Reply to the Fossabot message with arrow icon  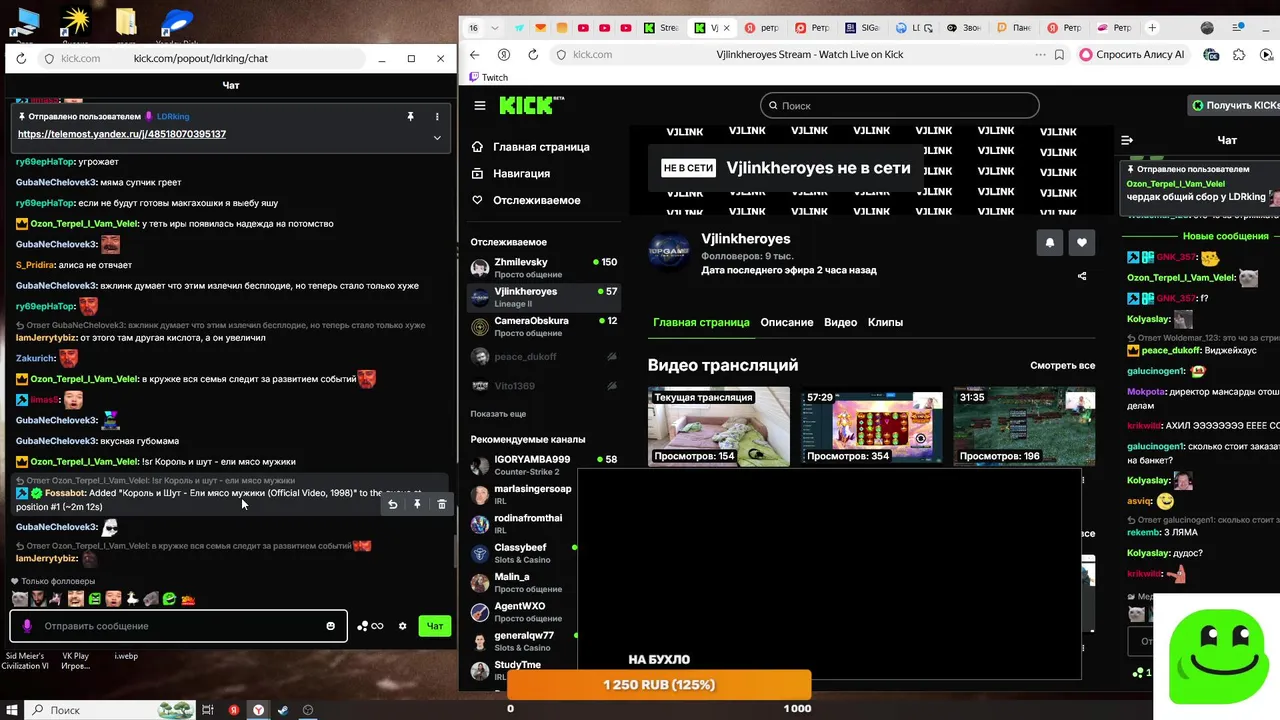[393, 504]
